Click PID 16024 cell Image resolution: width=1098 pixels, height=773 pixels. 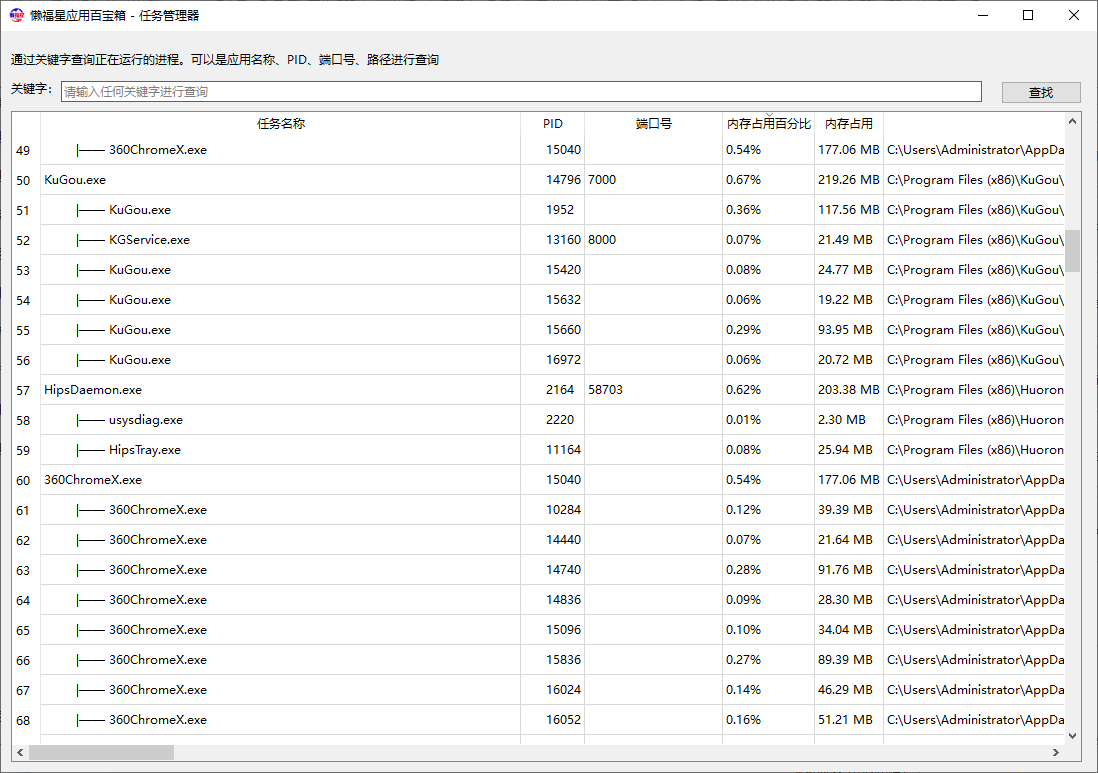(563, 690)
